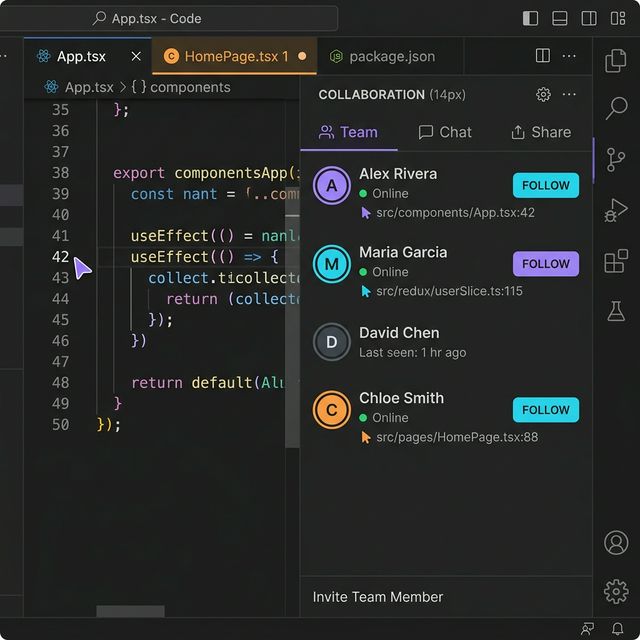Click Maria Garcia's avatar

[331, 264]
